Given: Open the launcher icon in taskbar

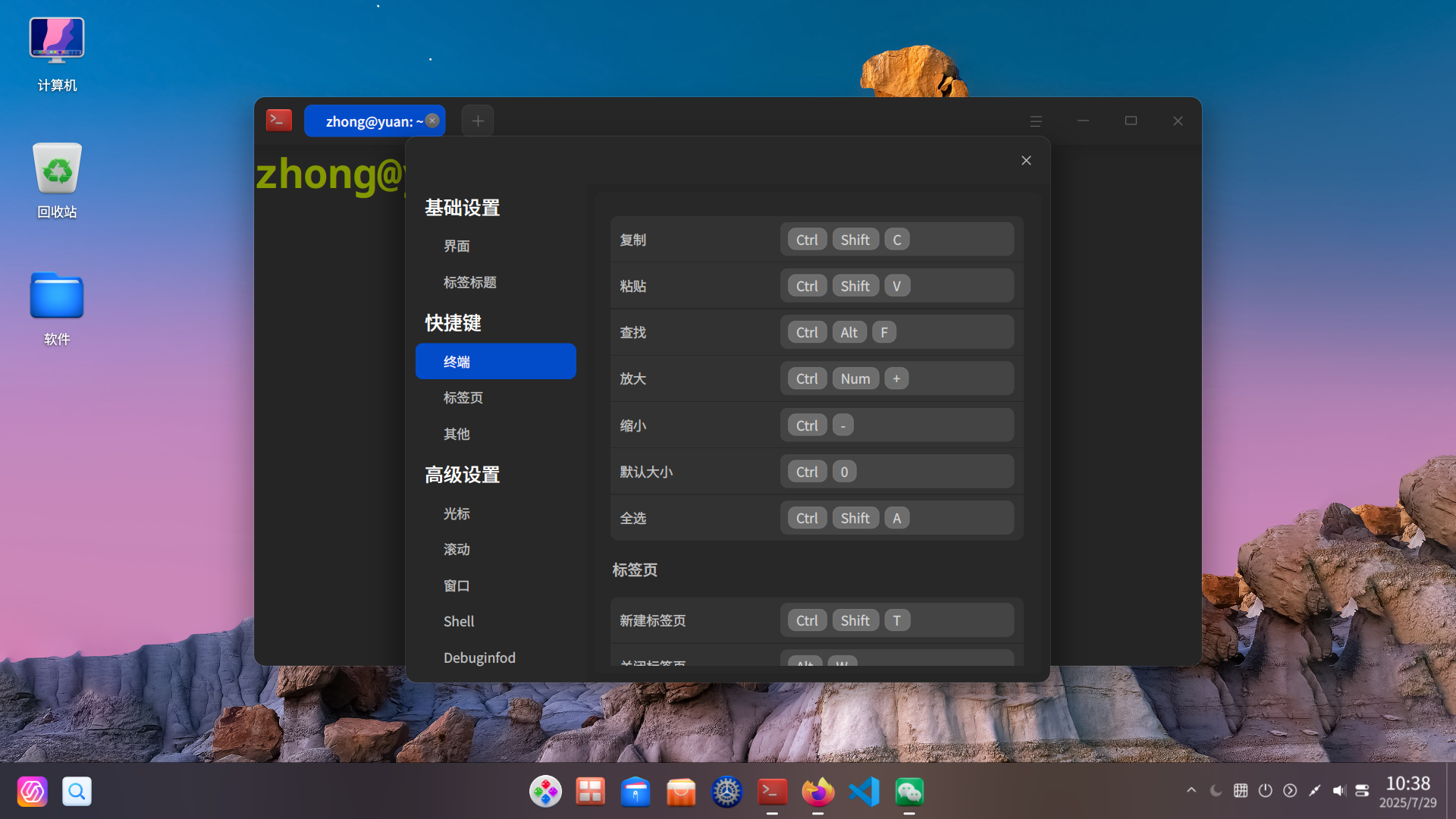Looking at the screenshot, I should 33,791.
